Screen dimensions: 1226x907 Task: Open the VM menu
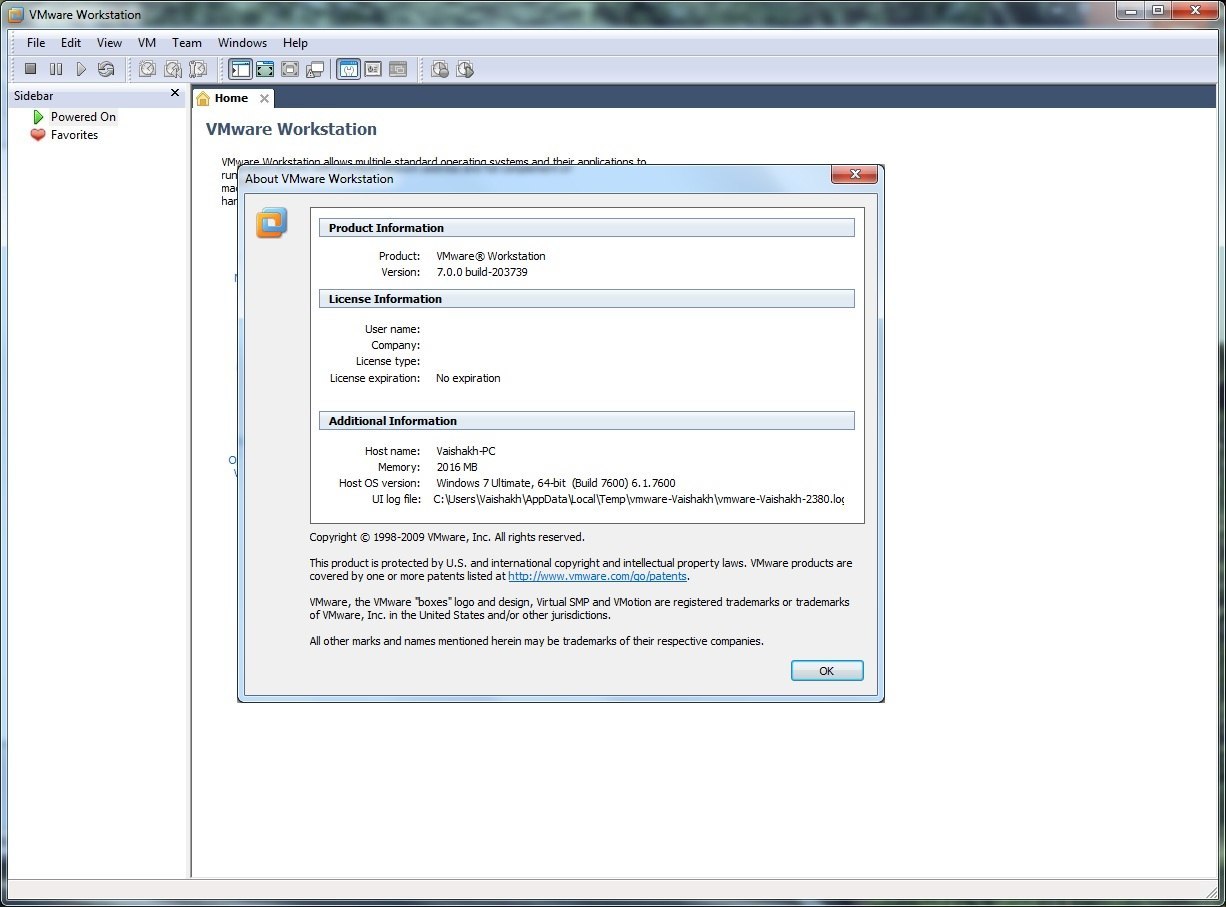(146, 43)
